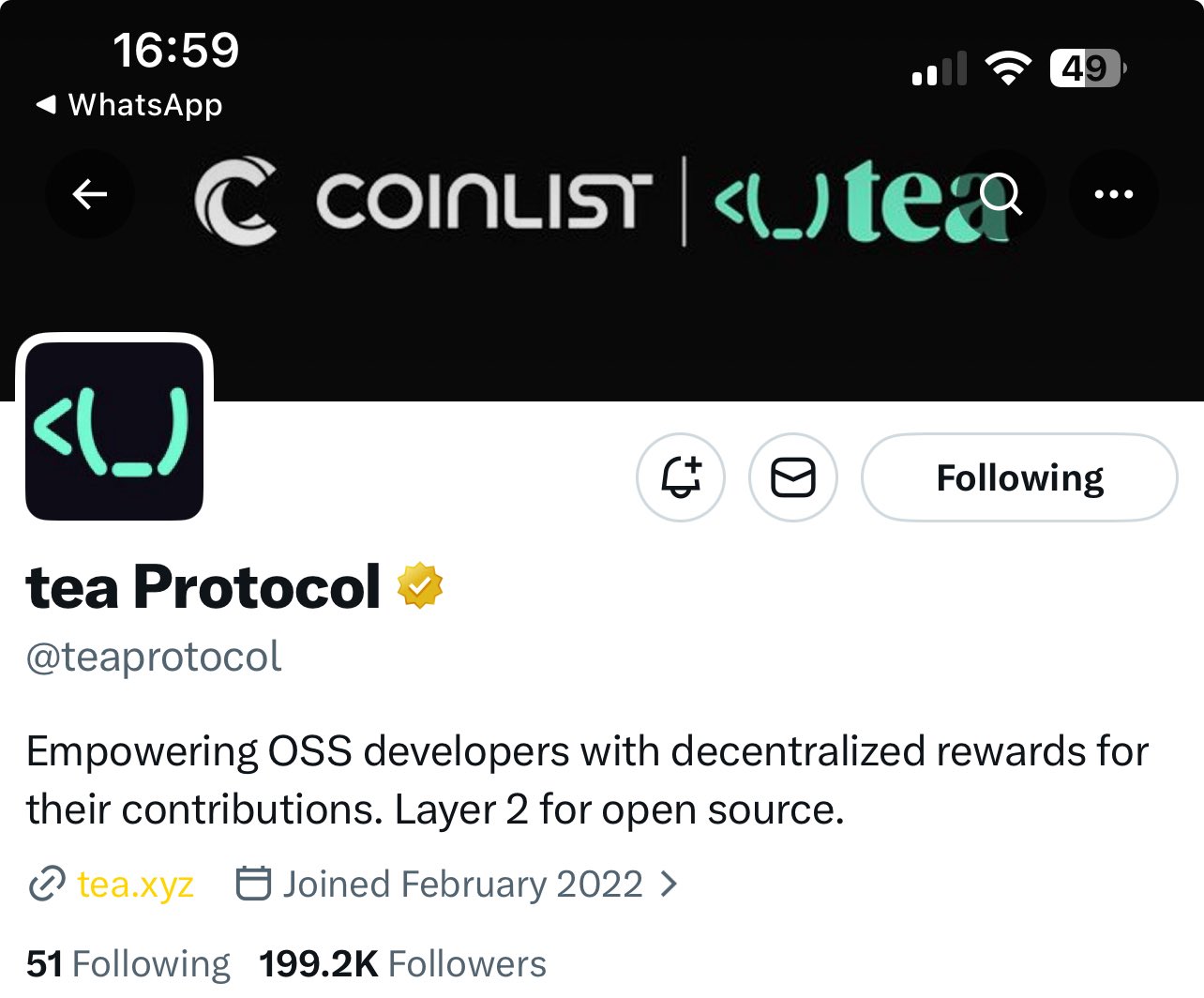The image size is (1204, 998).
Task: Enable post notifications bell icon
Action: click(681, 477)
